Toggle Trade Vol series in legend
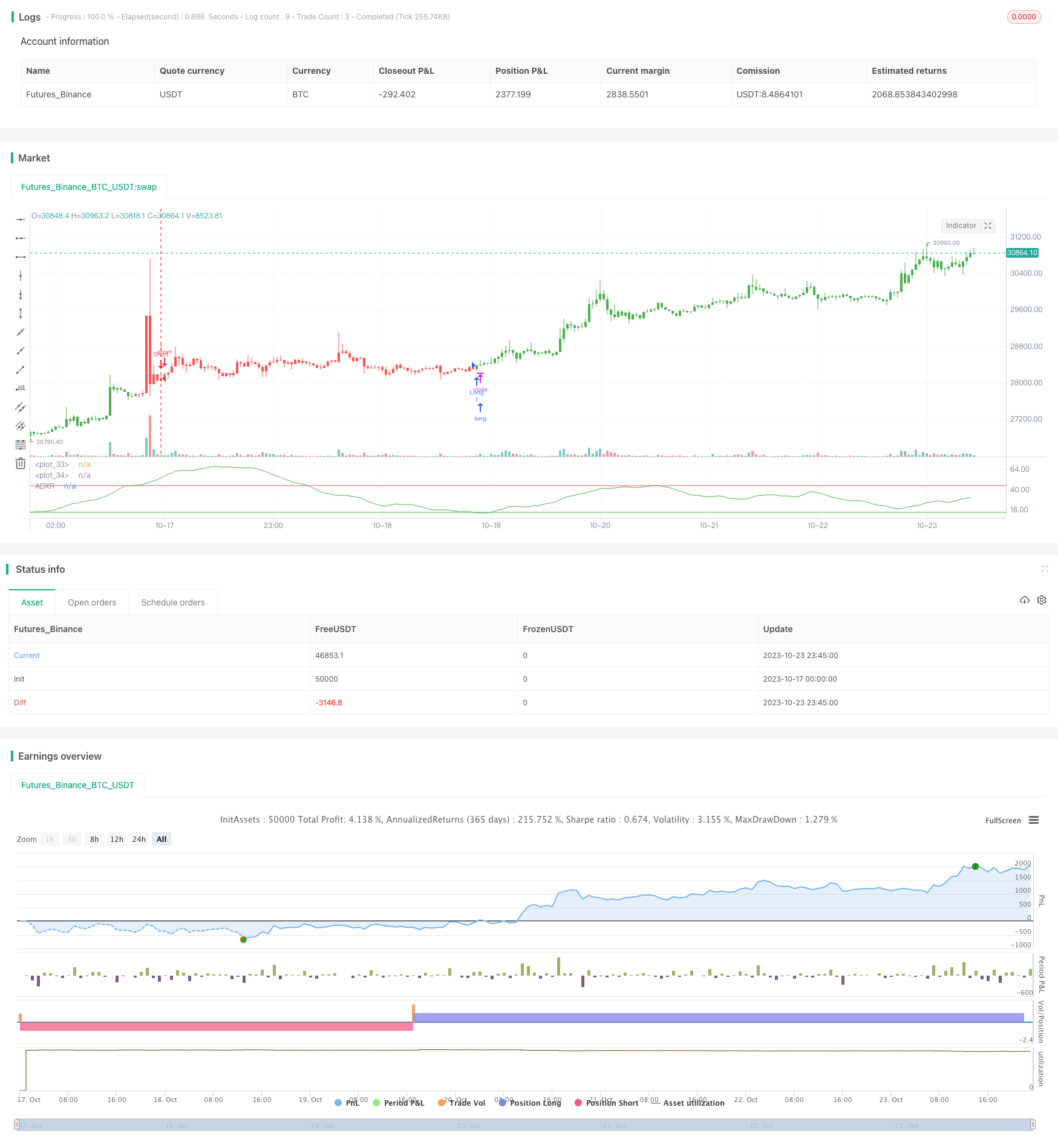The width and height of the screenshot is (1058, 1148). 462,1103
